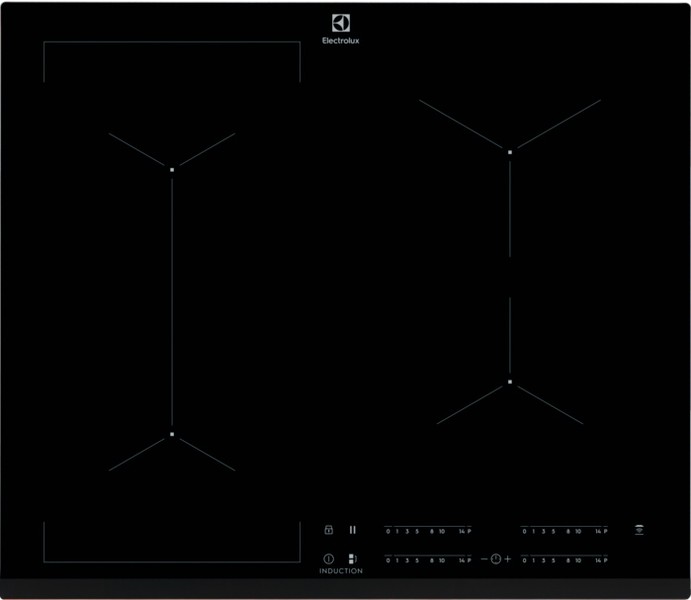Click the Electrolux logo icon
Viewport: 691px width, 600px height.
[x=341, y=25]
